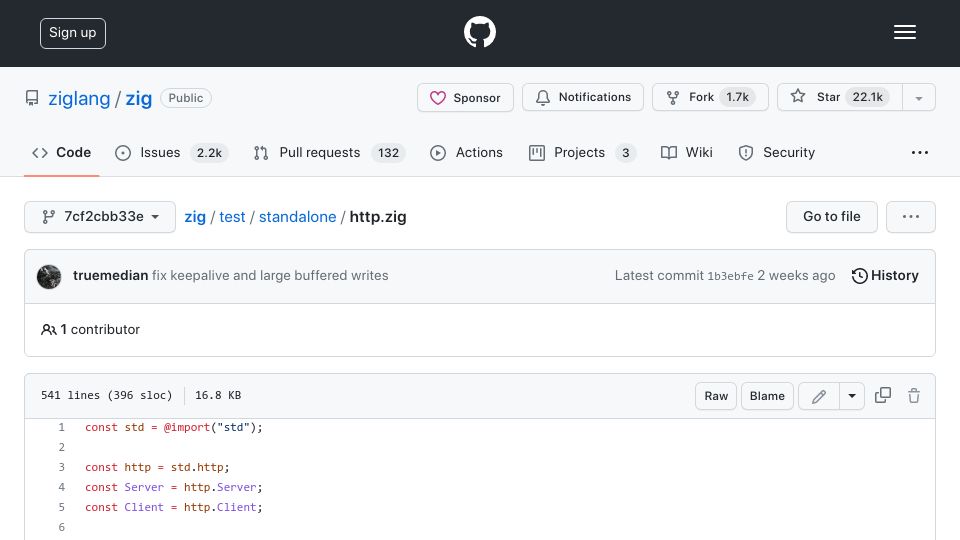Select line number 3
This screenshot has height=540, width=960.
click(61, 467)
